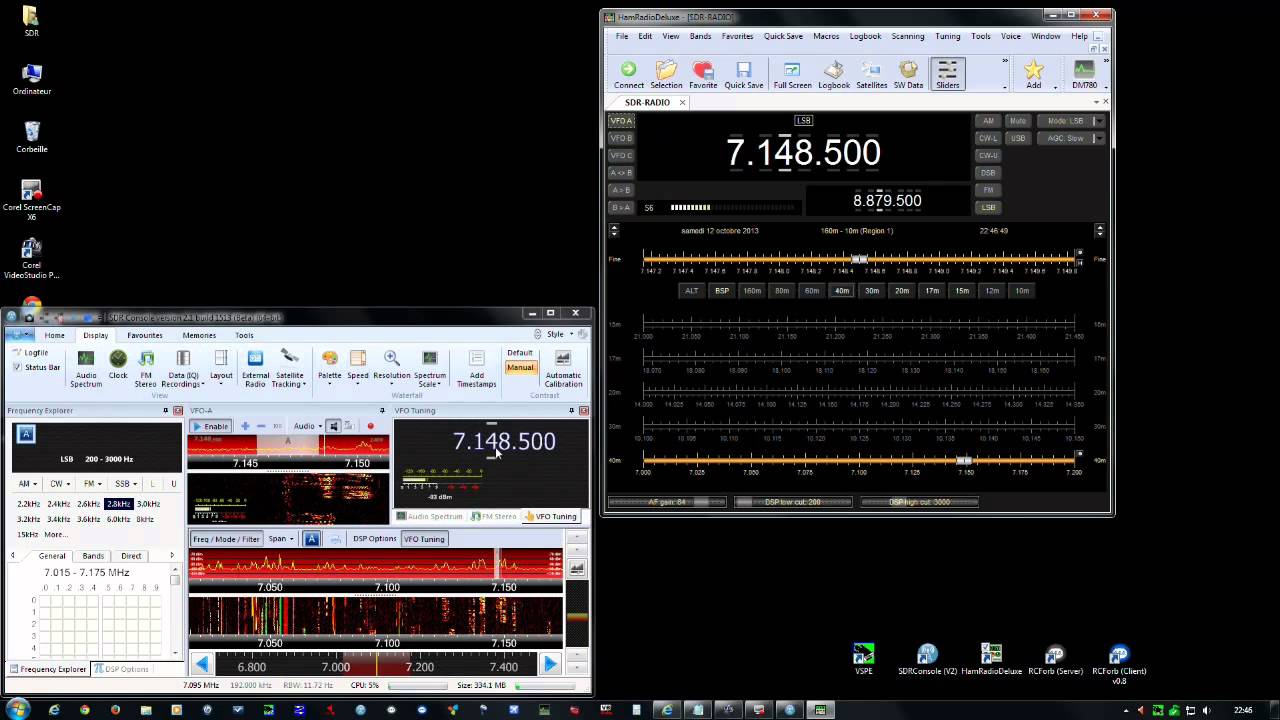1280x720 pixels.
Task: Click External Radio in the ribbon
Action: point(255,369)
